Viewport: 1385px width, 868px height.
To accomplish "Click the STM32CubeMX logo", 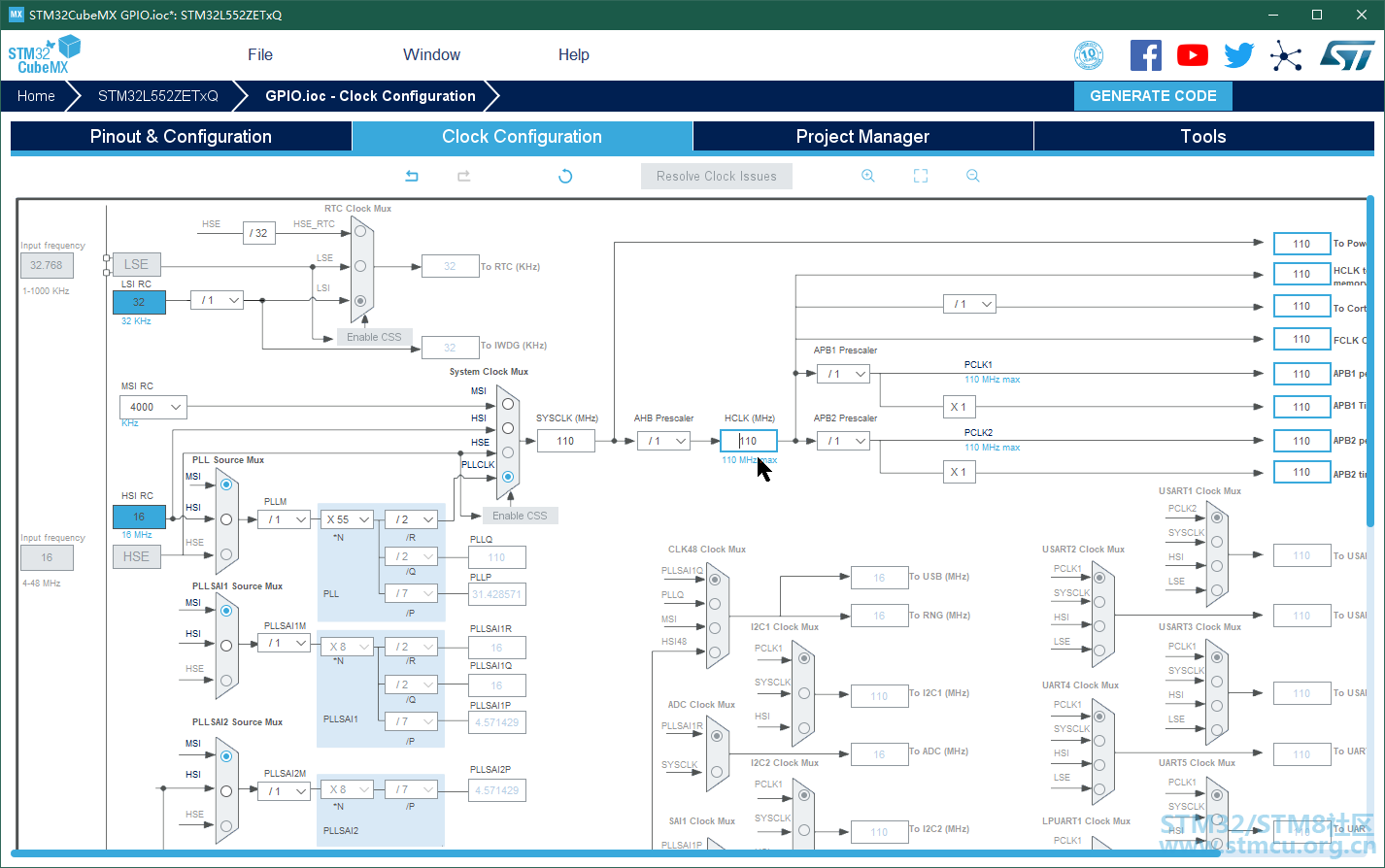I will pos(44,54).
